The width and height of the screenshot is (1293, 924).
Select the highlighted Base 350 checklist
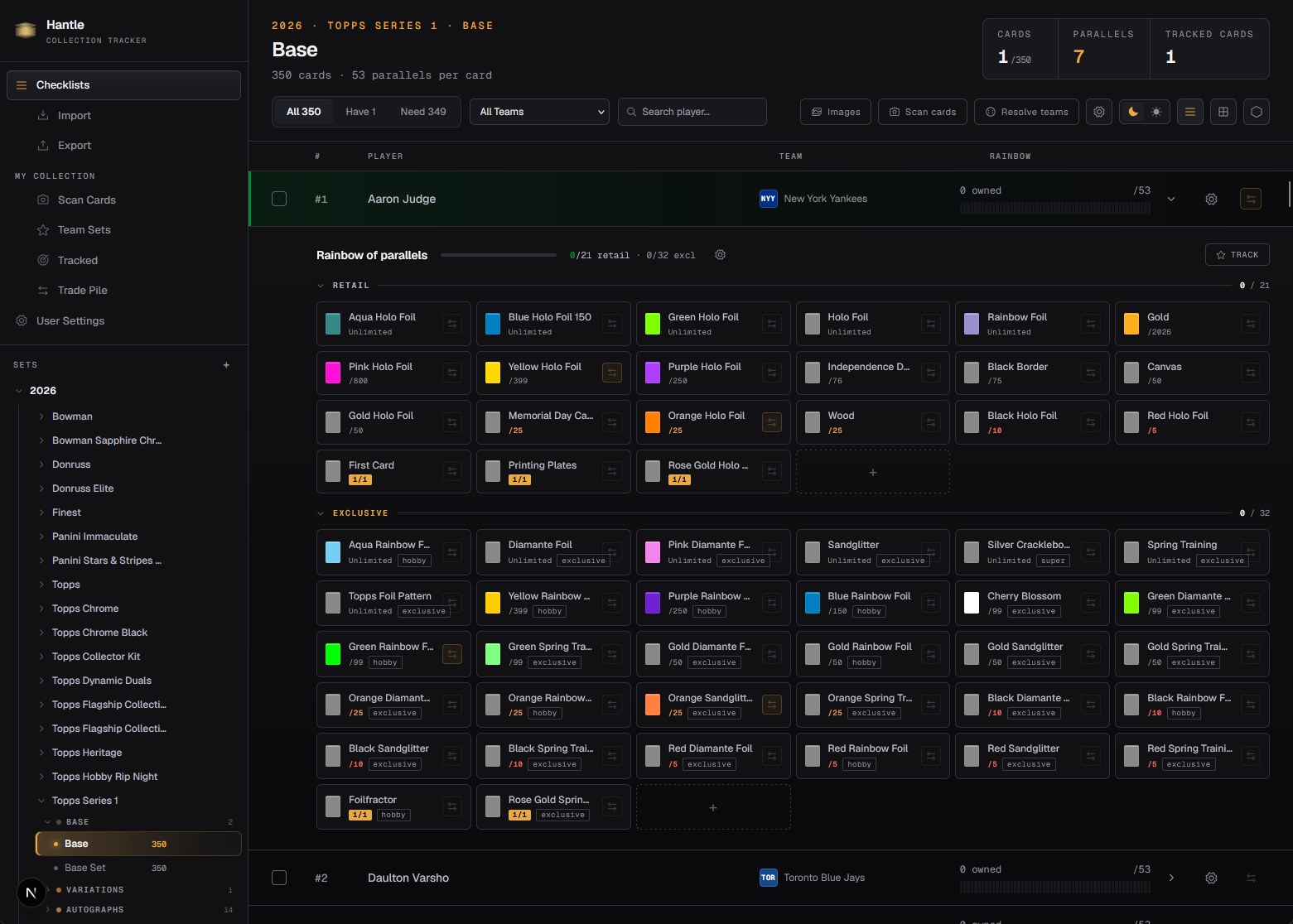(x=138, y=844)
